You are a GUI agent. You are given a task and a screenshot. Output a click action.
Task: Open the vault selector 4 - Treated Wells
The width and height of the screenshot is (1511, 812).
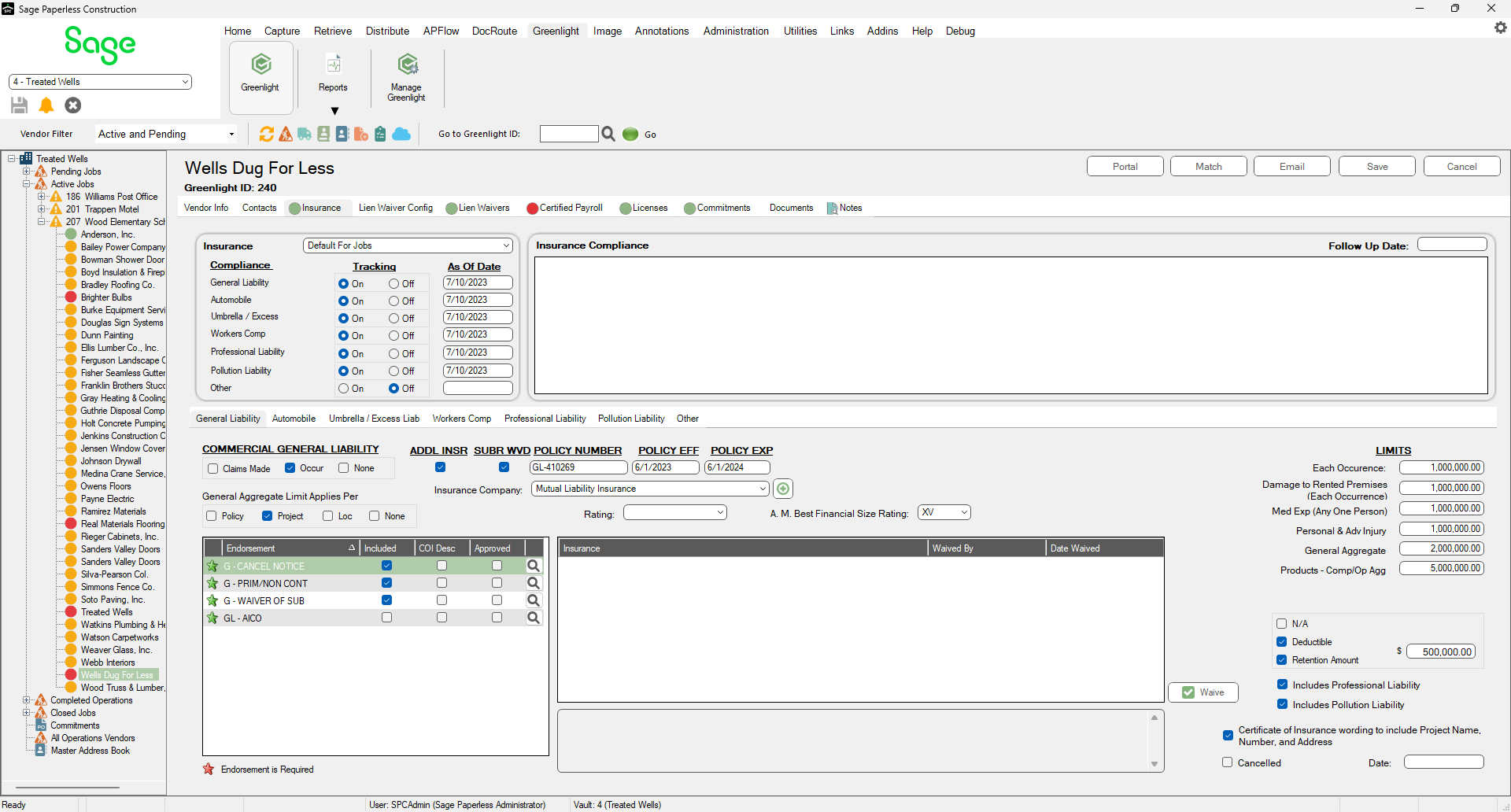(100, 82)
